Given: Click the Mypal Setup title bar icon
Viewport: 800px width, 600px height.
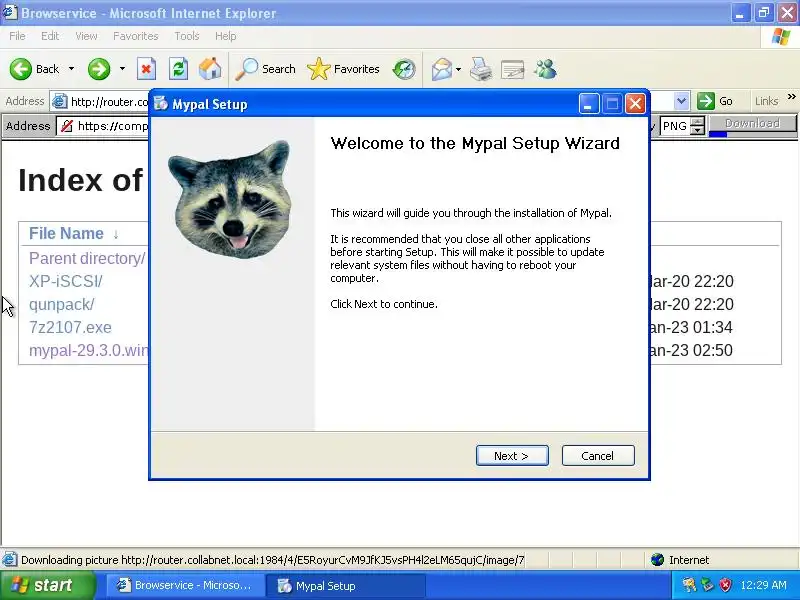Looking at the screenshot, I should tap(161, 104).
